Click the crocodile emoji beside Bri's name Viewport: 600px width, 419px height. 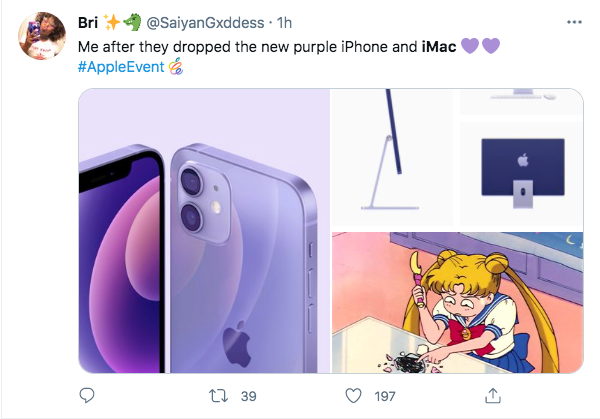133,22
